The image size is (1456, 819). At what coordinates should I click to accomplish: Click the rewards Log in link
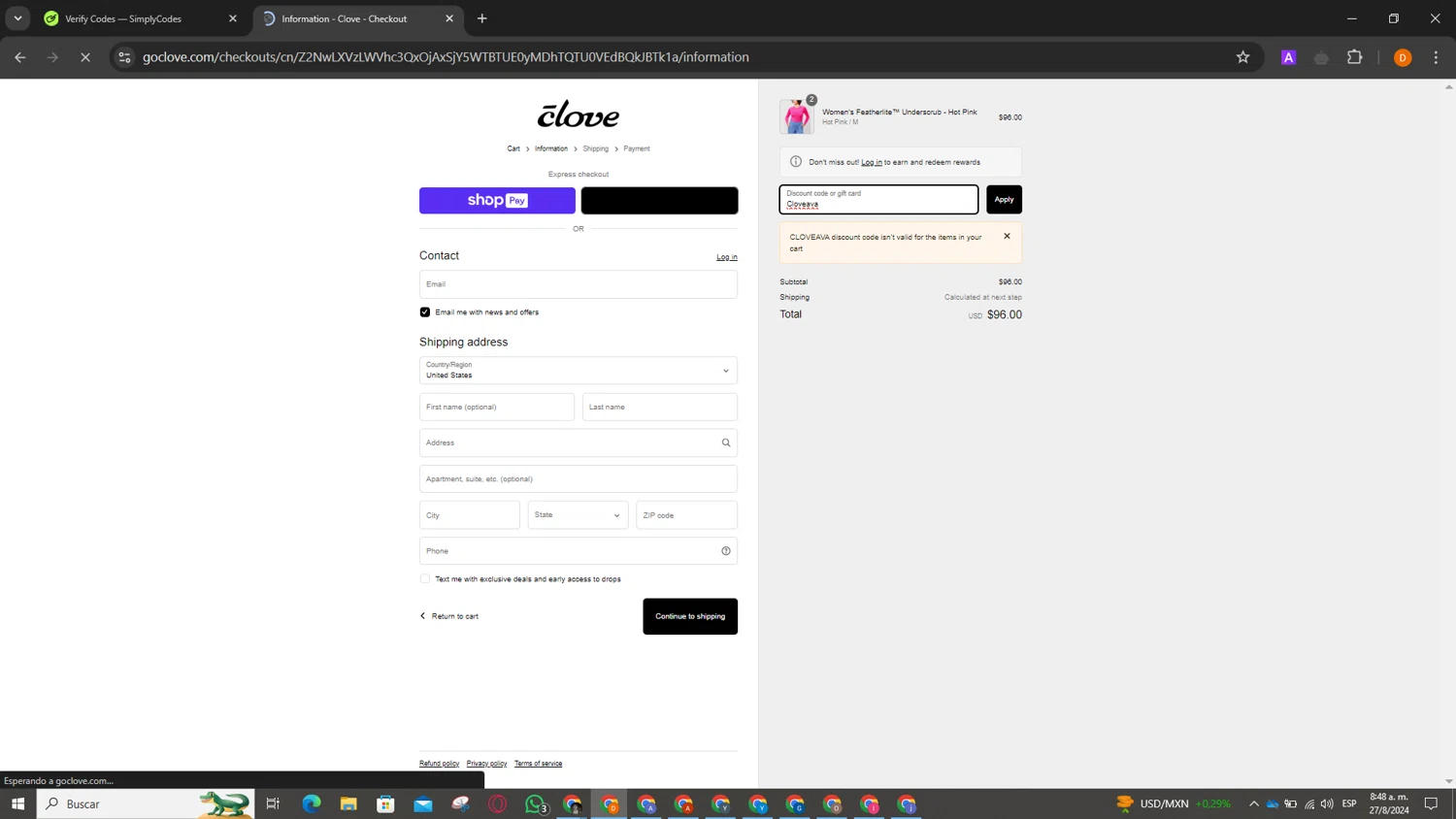(x=872, y=162)
